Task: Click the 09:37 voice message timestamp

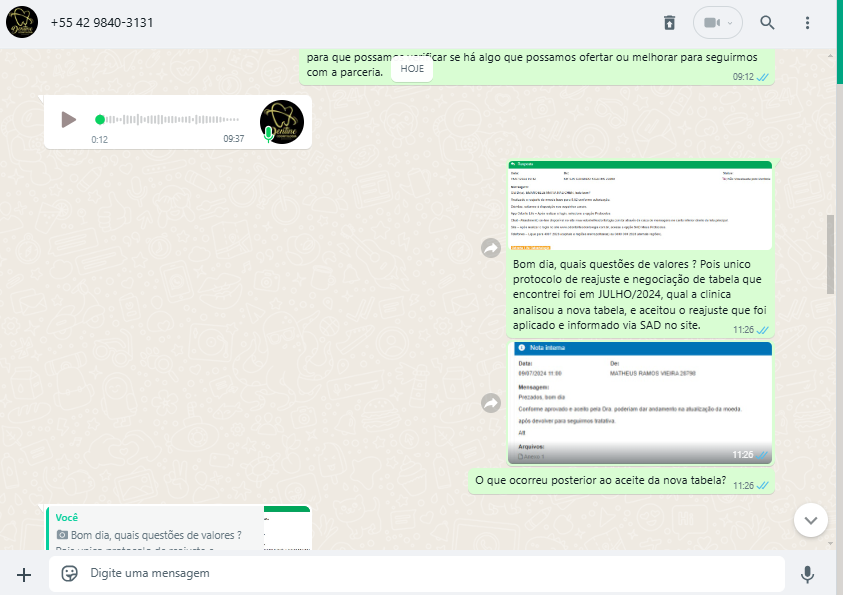Action: [234, 139]
